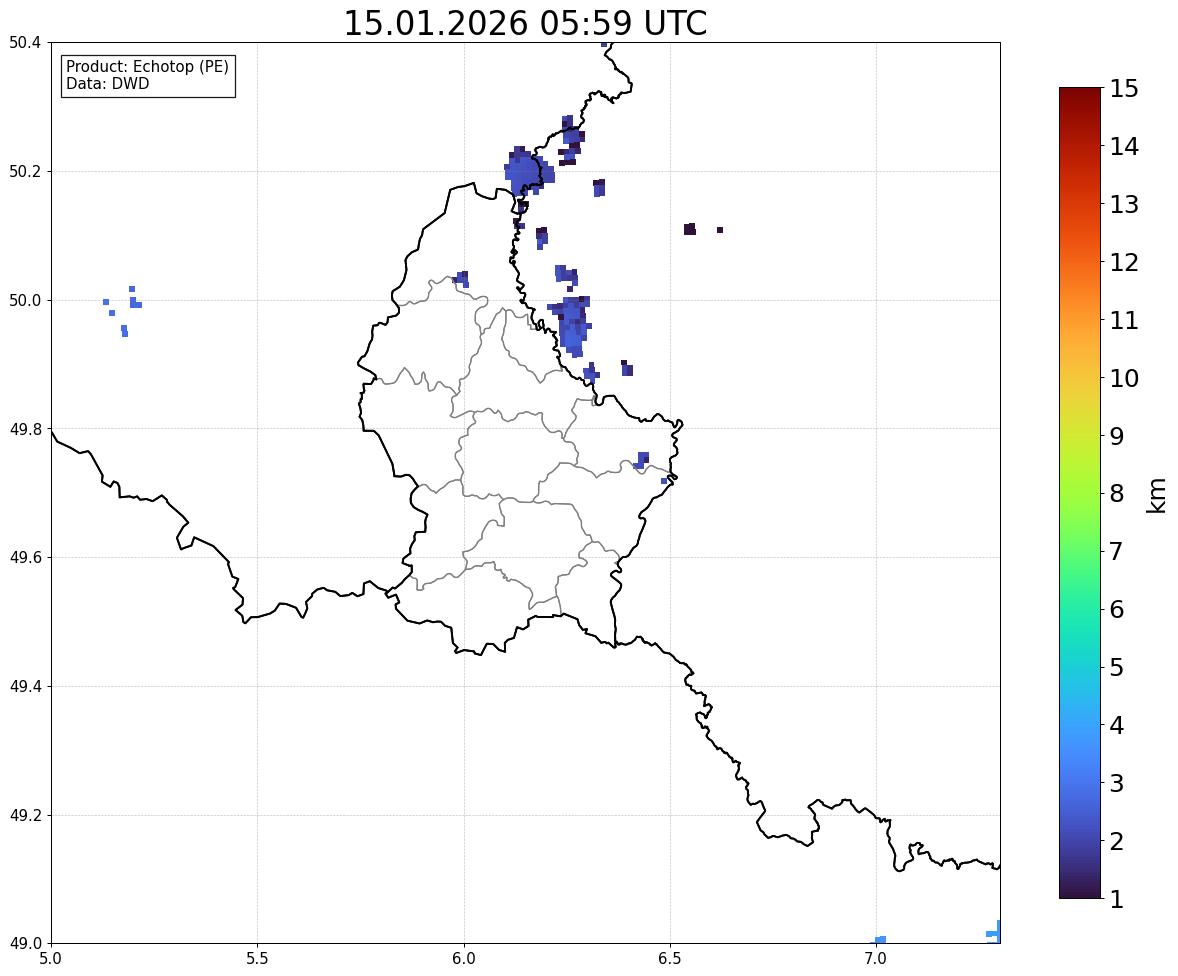Click longitude axis label 5.0
1178x976 pixels.
pos(51,959)
